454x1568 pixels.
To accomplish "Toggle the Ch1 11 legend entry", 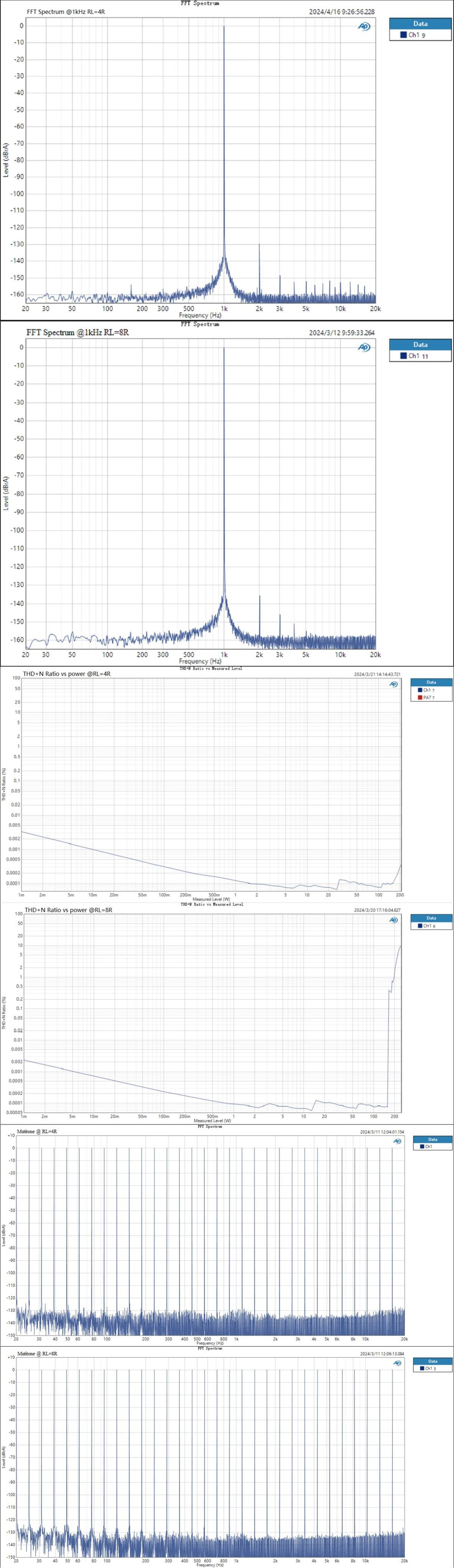I will pos(419,356).
